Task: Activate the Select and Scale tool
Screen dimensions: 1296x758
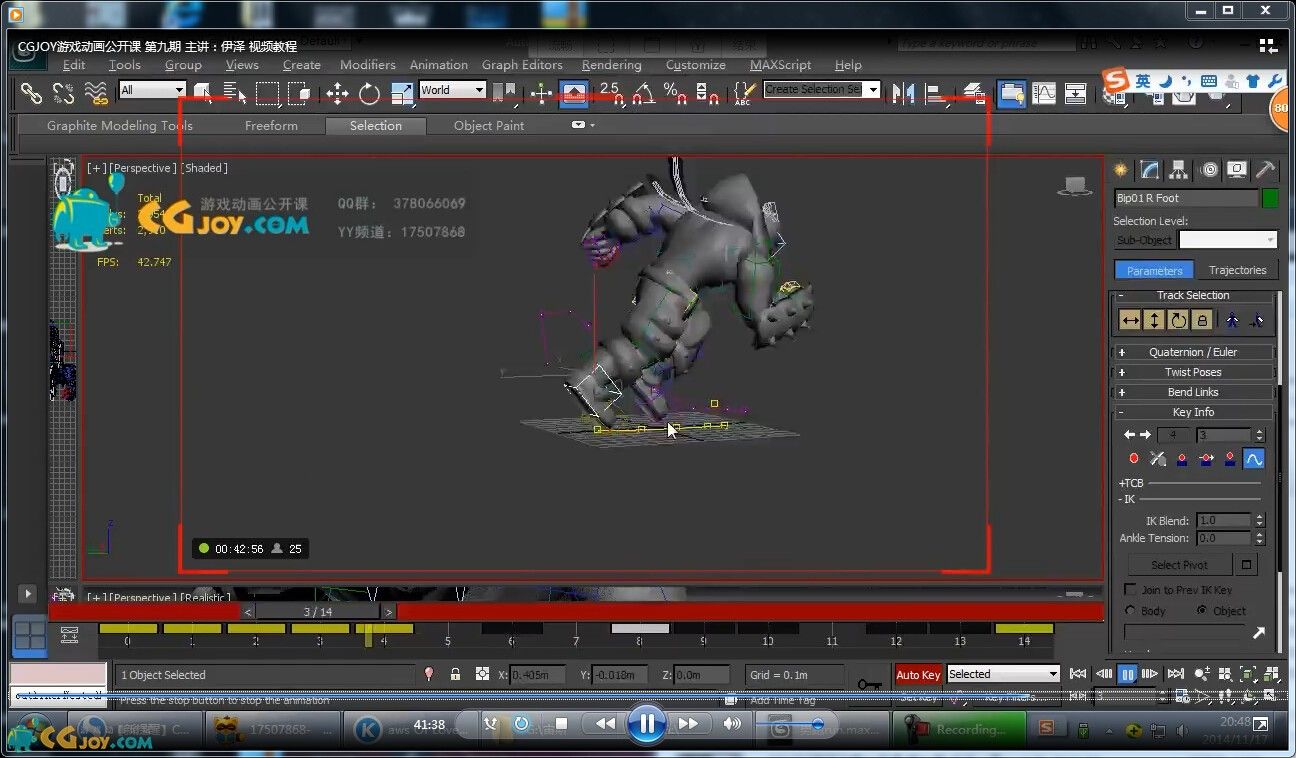Action: (x=402, y=93)
